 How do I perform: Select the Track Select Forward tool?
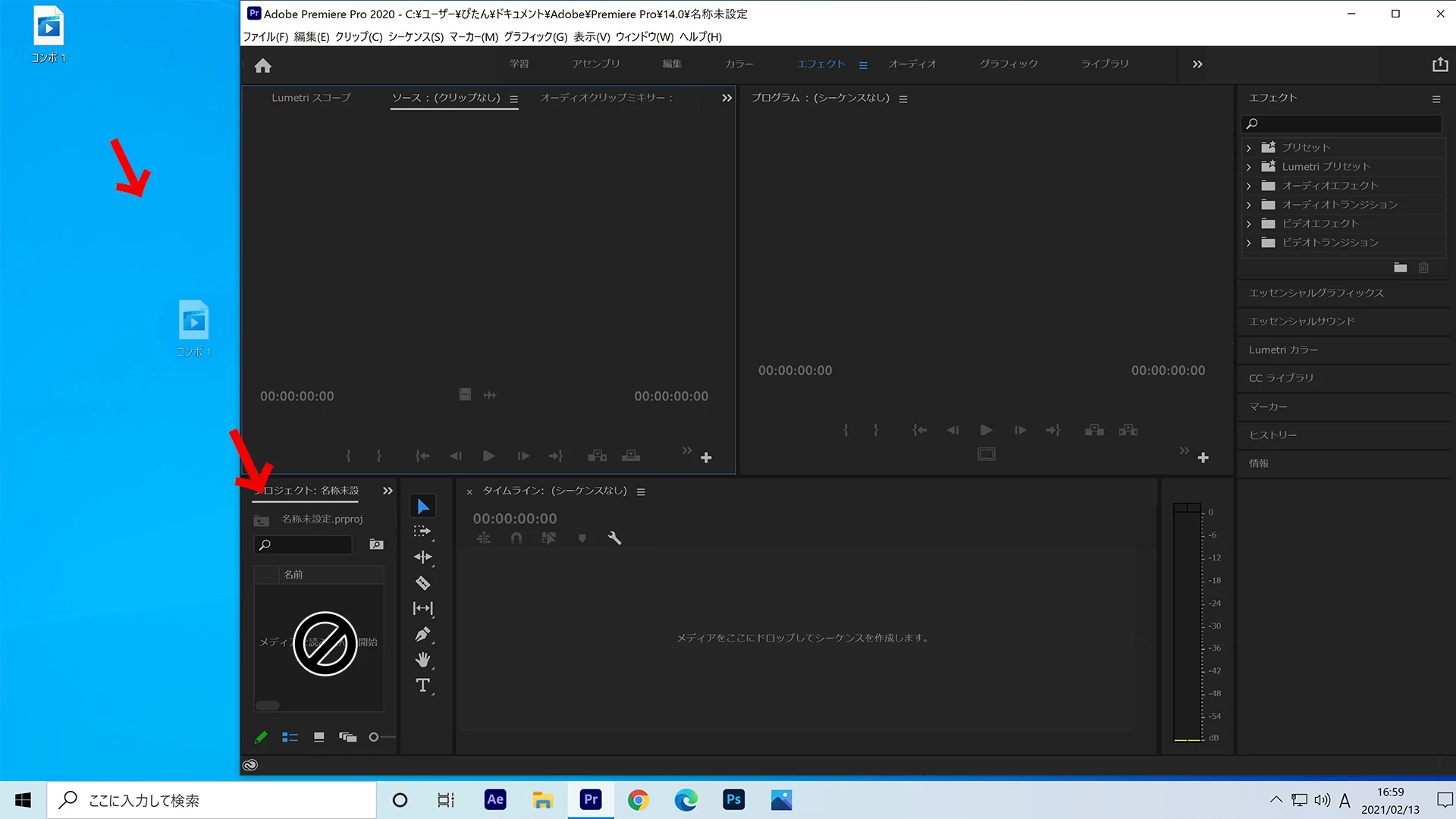click(x=422, y=532)
